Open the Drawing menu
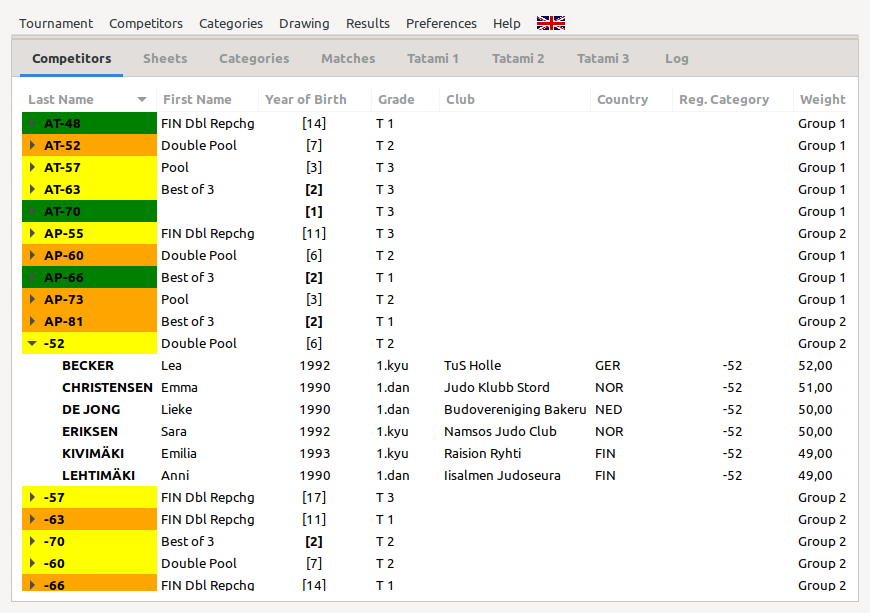This screenshot has height=613, width=870. pos(304,23)
